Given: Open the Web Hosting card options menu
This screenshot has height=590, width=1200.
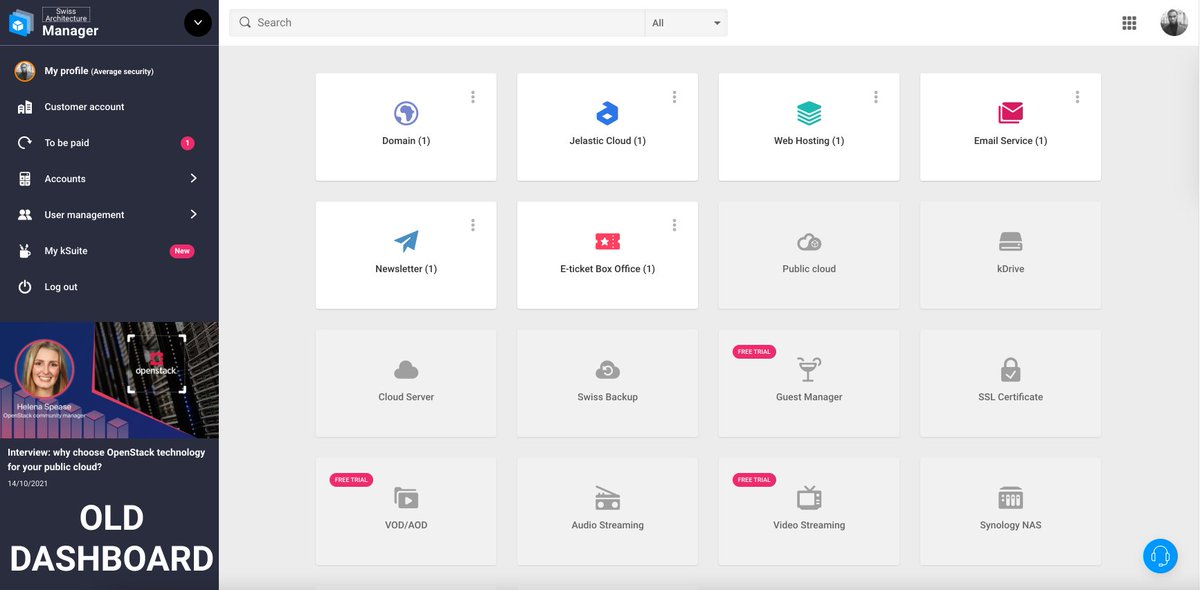Looking at the screenshot, I should click(876, 97).
